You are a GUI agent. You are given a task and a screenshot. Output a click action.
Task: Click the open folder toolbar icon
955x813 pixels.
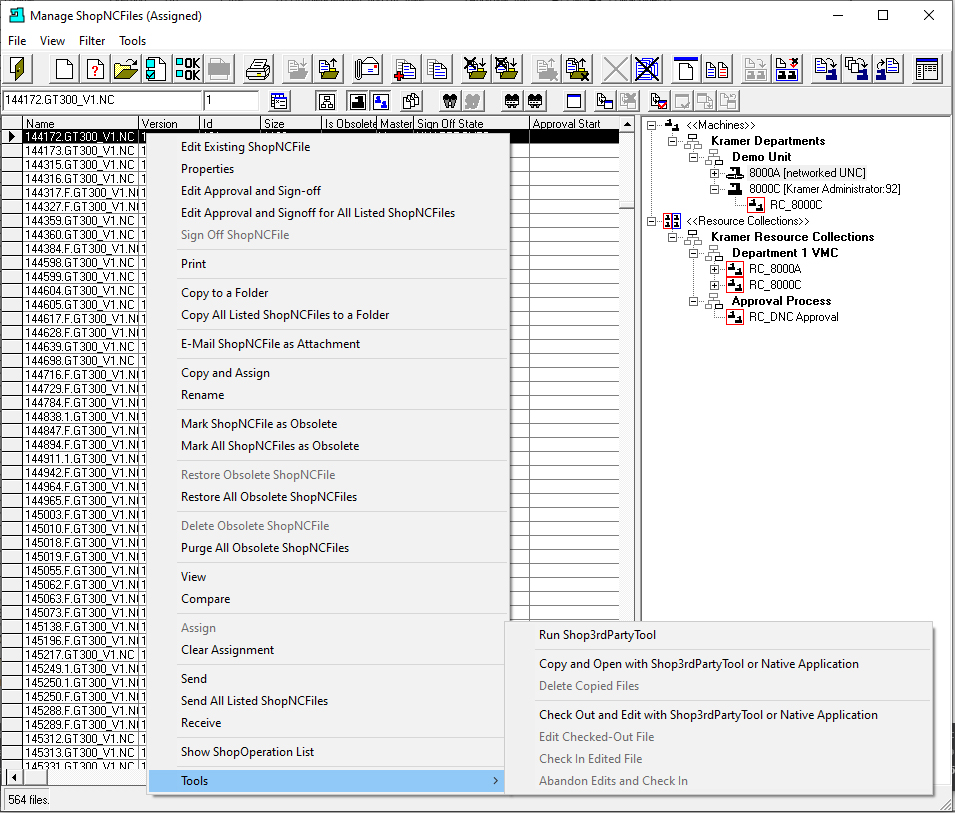tap(125, 69)
